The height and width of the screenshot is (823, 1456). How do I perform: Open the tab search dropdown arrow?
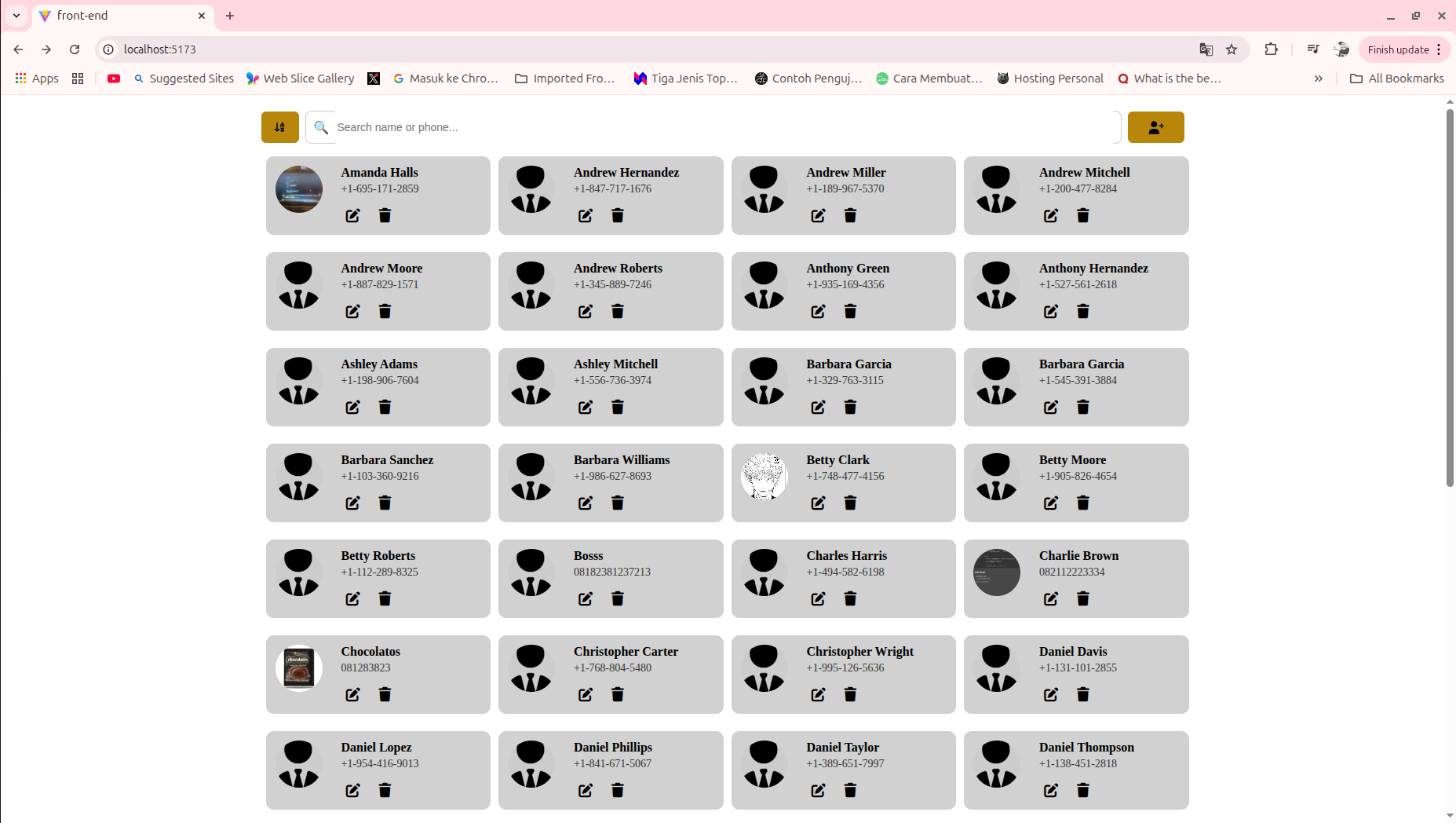pos(16,16)
